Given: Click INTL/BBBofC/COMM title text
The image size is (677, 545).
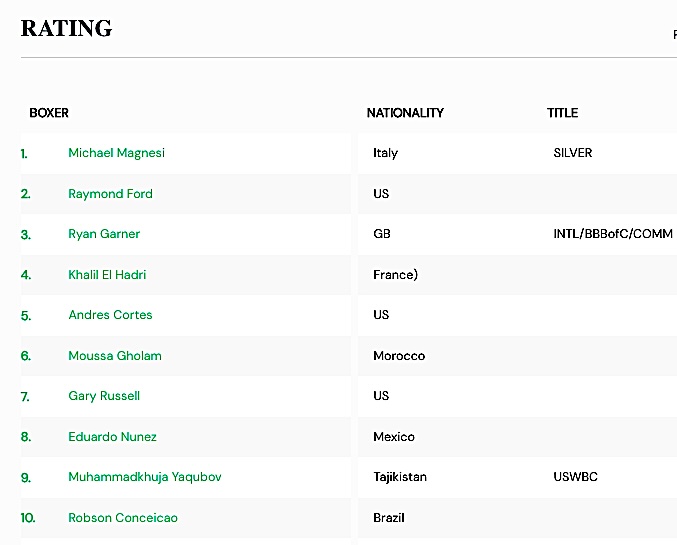Looking at the screenshot, I should 612,234.
